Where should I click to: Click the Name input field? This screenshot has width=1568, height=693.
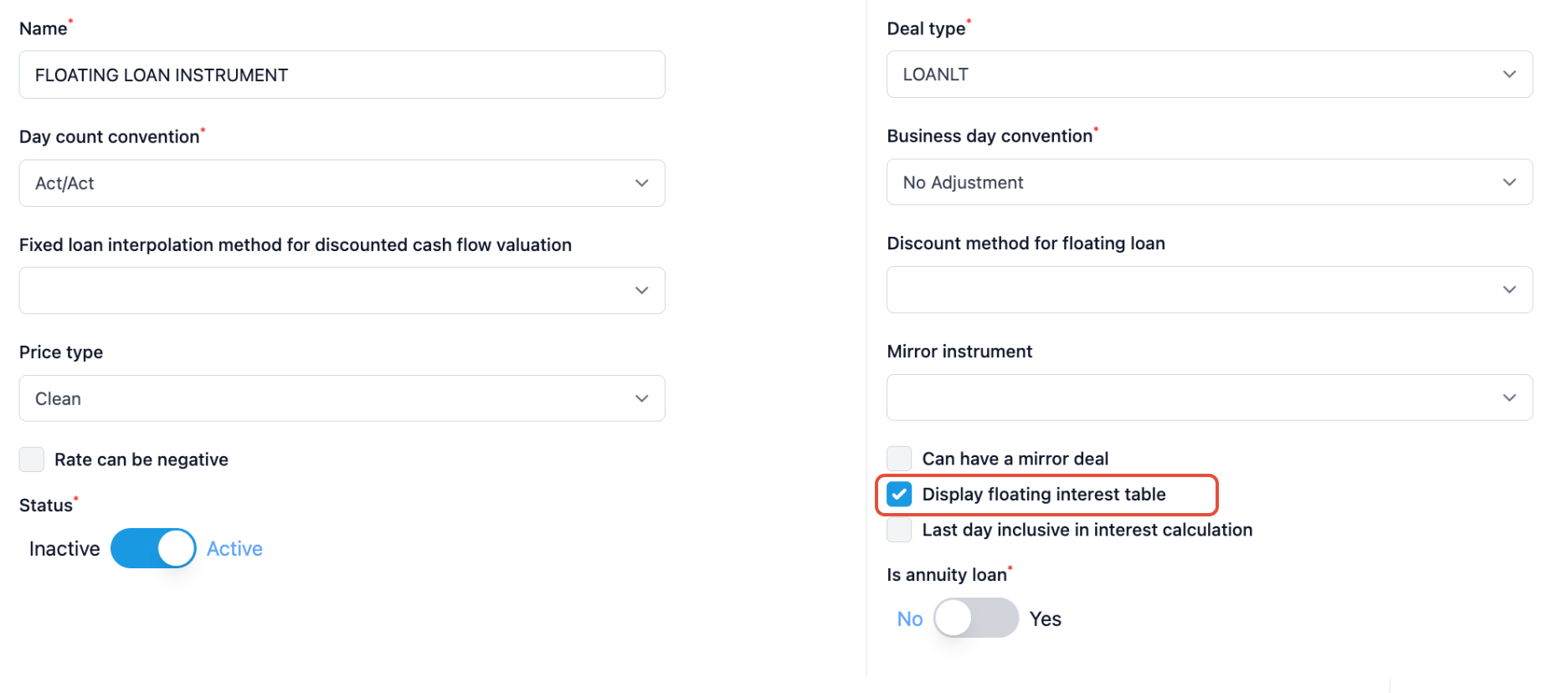click(342, 75)
